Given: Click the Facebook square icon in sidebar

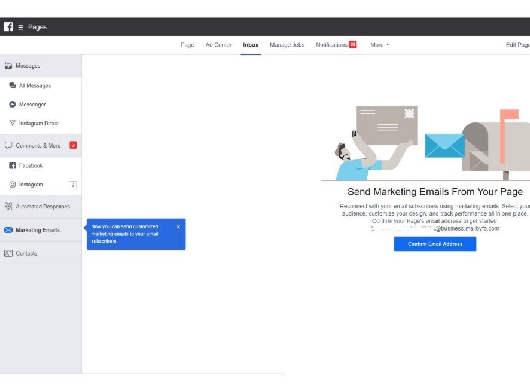Looking at the screenshot, I should (x=13, y=165).
